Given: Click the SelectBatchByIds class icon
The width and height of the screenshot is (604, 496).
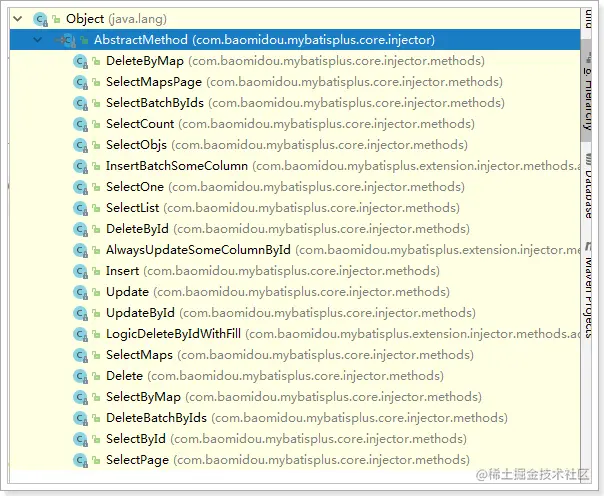Looking at the screenshot, I should [81, 103].
